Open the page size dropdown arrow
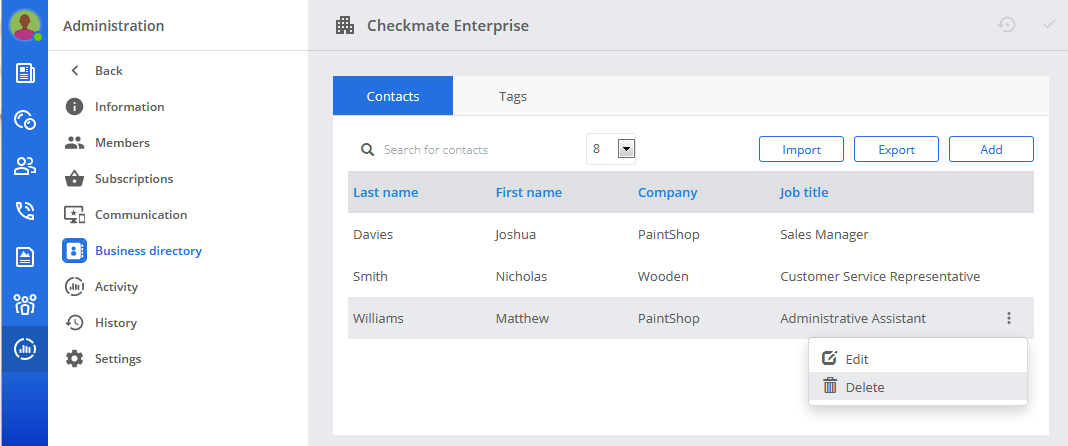 pyautogui.click(x=626, y=149)
